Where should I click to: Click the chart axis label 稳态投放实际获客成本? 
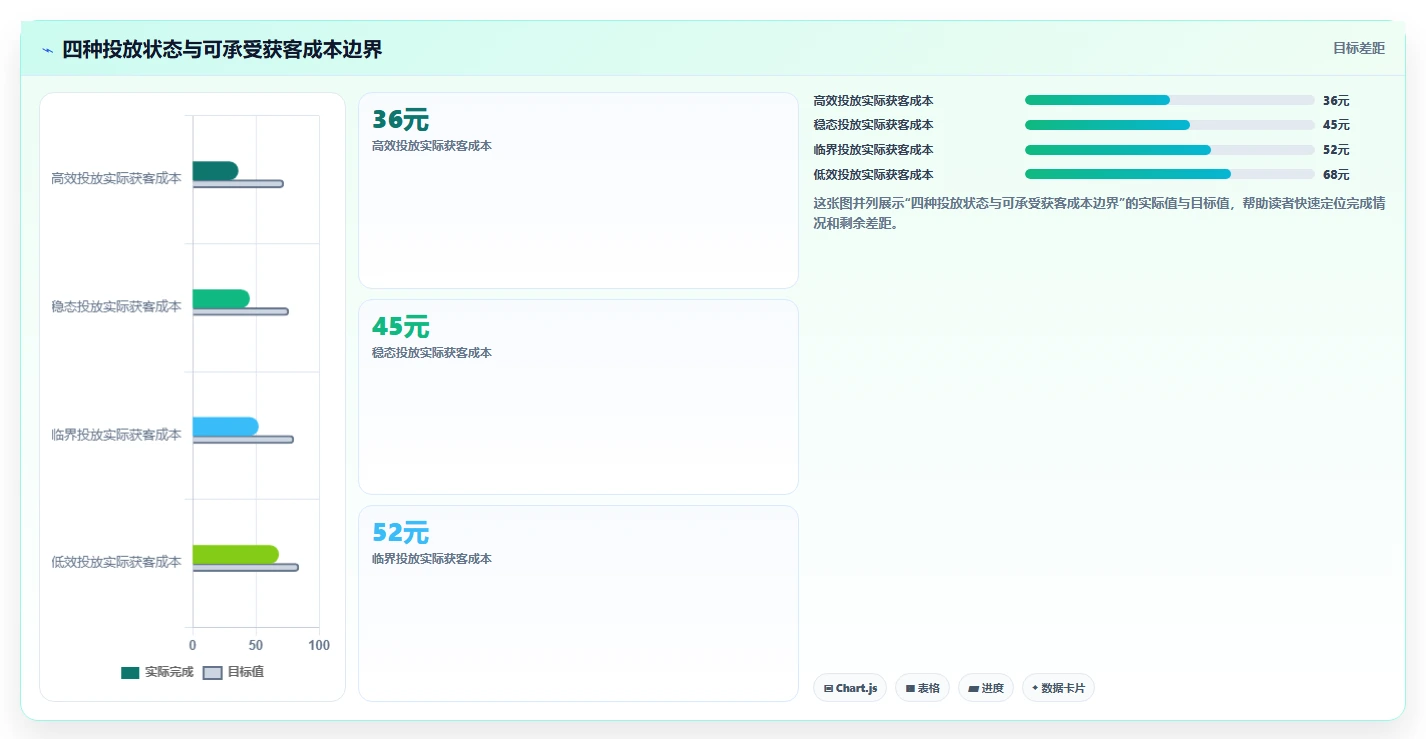tap(116, 307)
